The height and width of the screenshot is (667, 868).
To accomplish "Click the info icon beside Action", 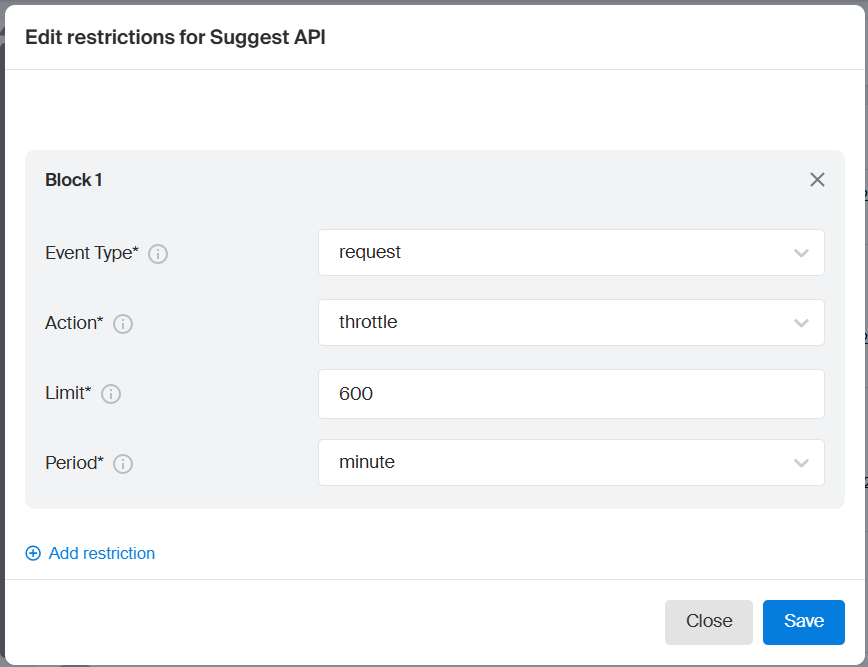I will [123, 324].
